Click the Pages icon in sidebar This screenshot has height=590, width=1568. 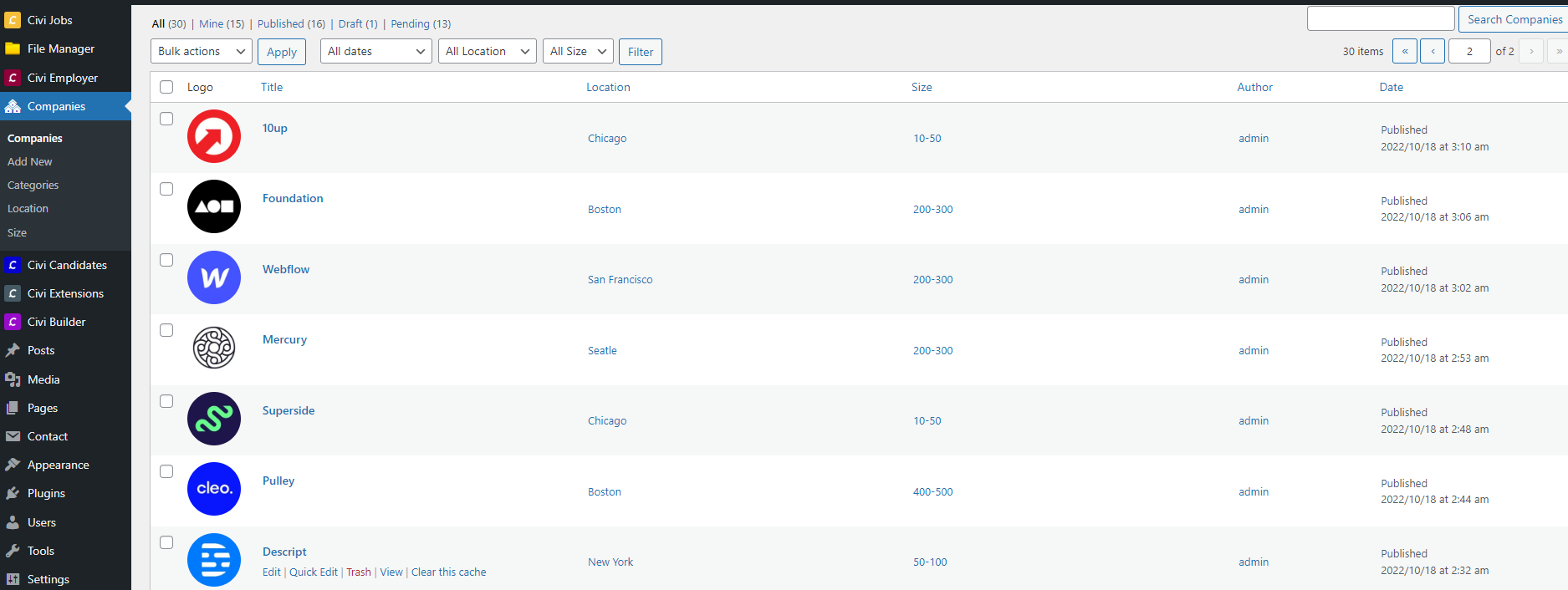13,408
